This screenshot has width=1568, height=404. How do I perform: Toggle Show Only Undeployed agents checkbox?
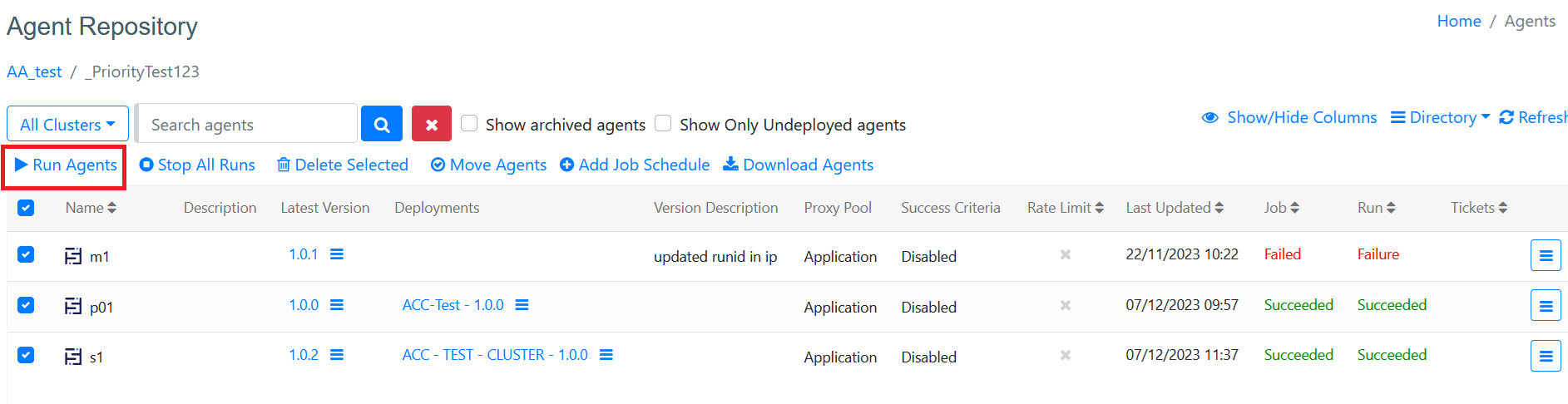pos(663,124)
